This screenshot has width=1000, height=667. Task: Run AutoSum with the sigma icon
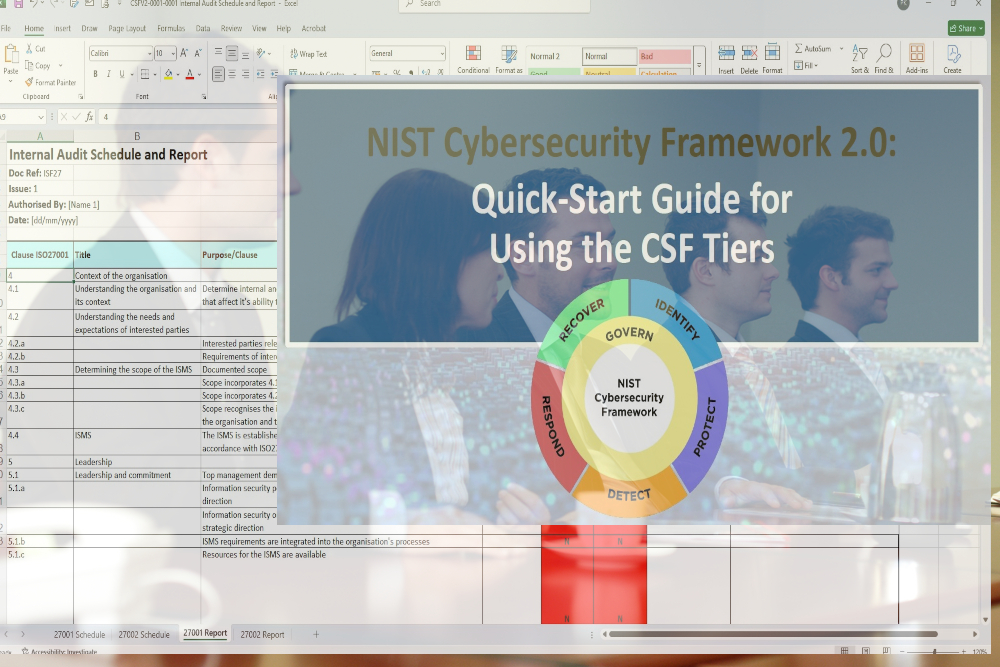(798, 48)
